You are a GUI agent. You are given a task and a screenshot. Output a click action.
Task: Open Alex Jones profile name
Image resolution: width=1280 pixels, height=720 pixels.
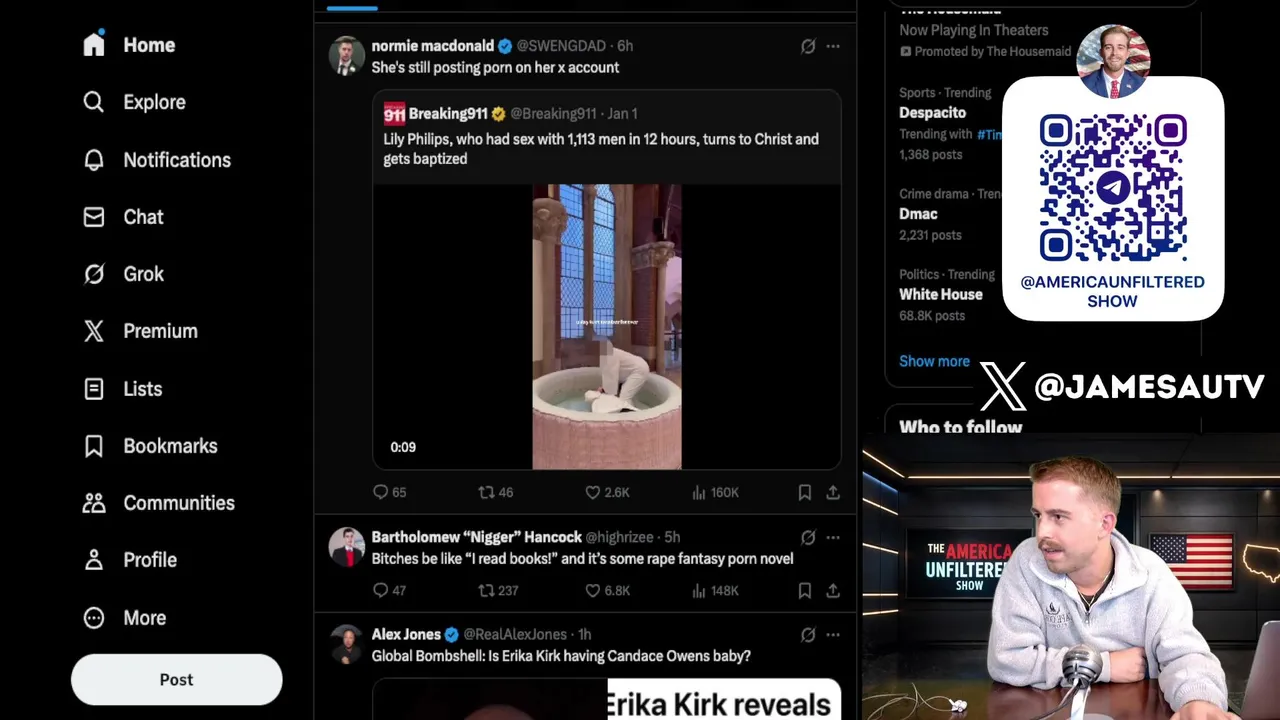click(x=406, y=634)
